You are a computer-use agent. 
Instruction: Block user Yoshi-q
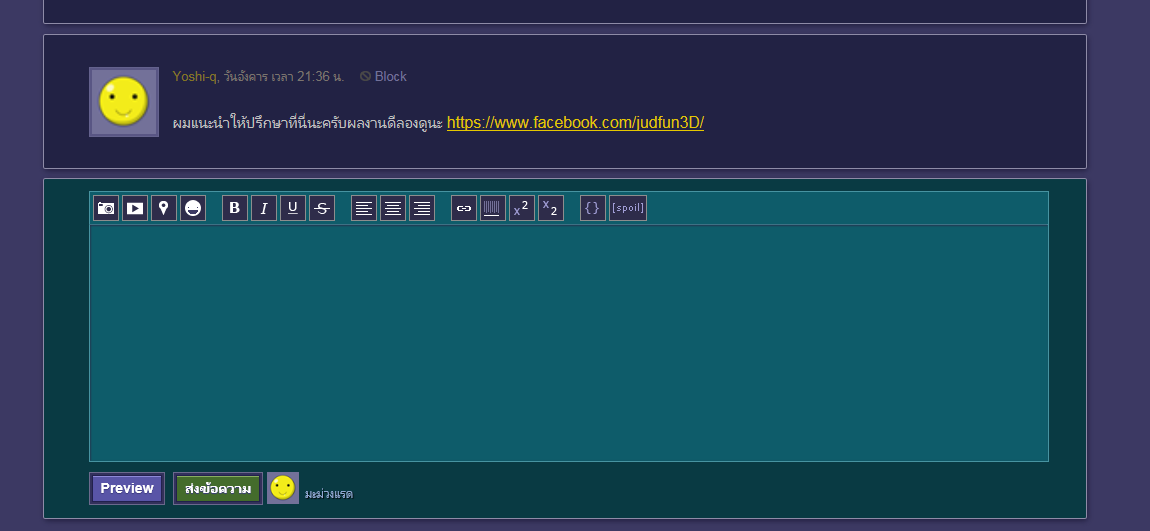pos(383,76)
